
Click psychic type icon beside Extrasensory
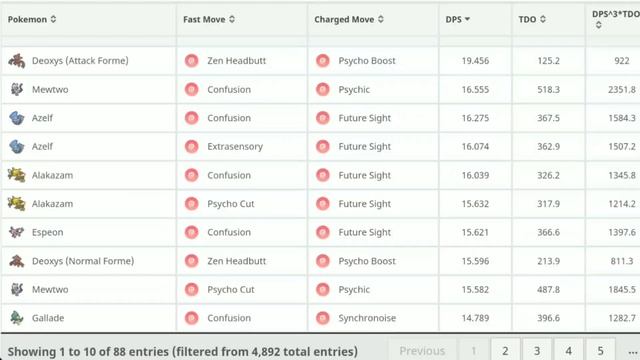coord(191,147)
